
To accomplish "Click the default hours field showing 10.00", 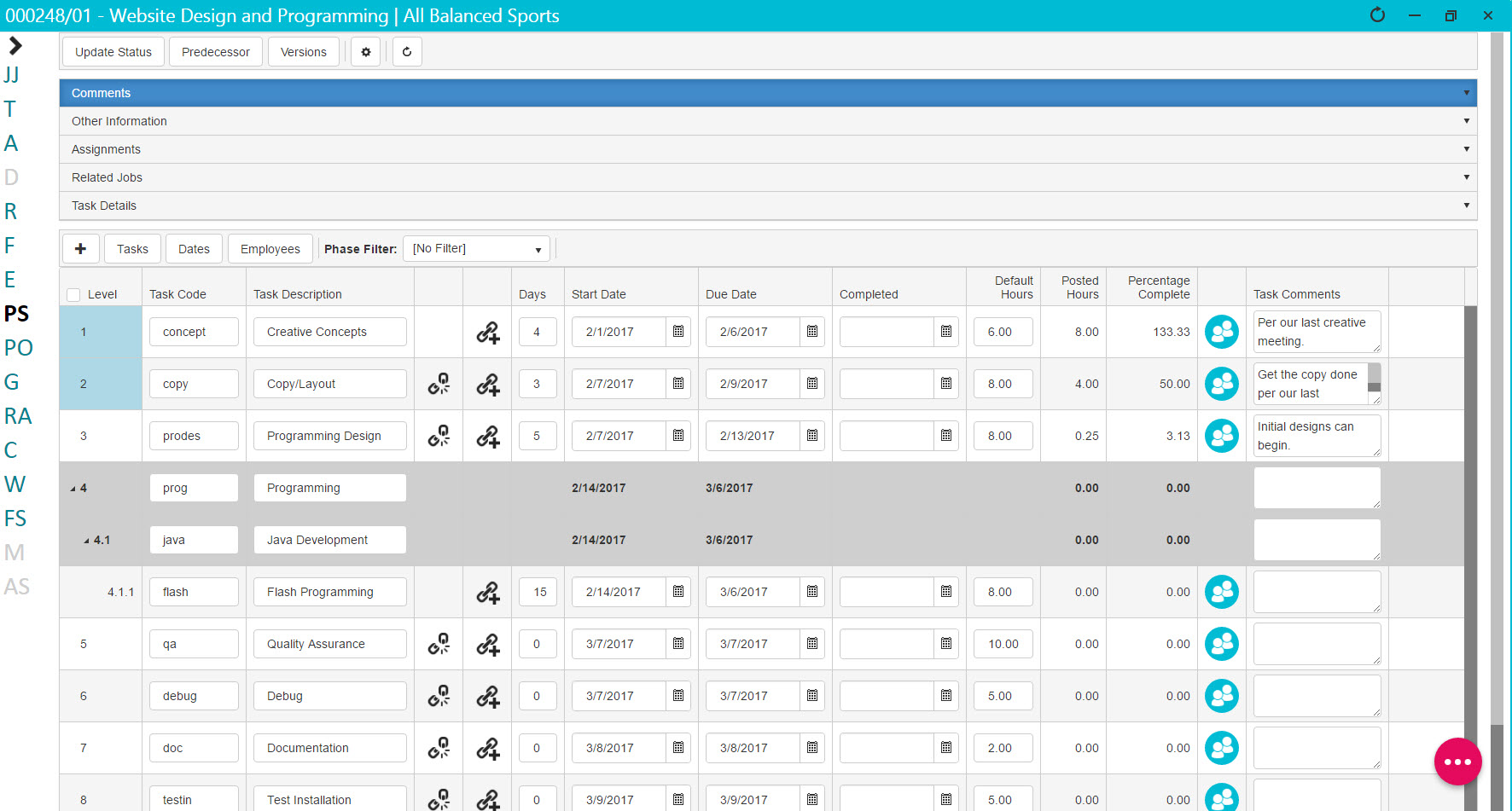I will click(1003, 644).
